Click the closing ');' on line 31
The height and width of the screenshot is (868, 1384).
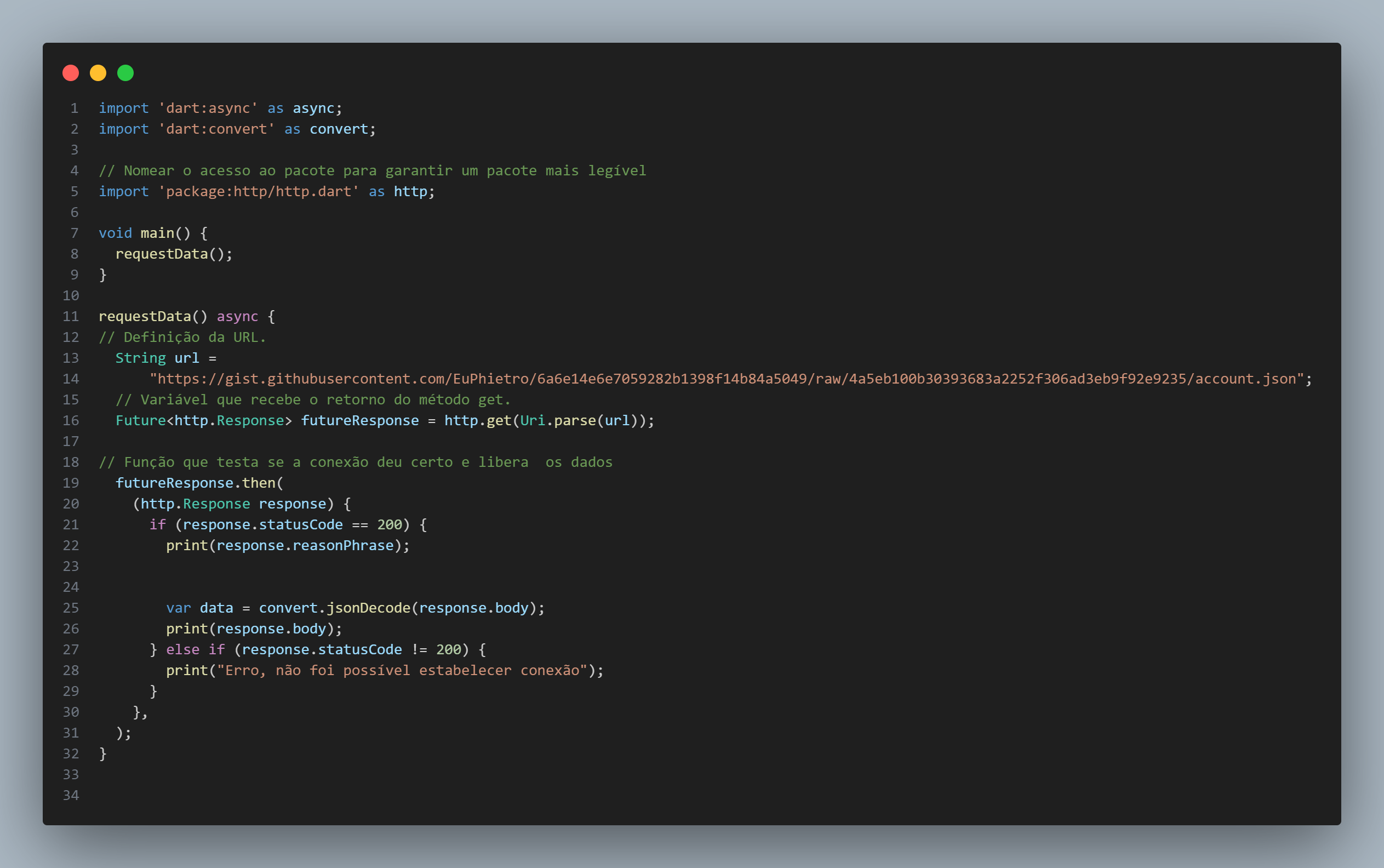(123, 733)
